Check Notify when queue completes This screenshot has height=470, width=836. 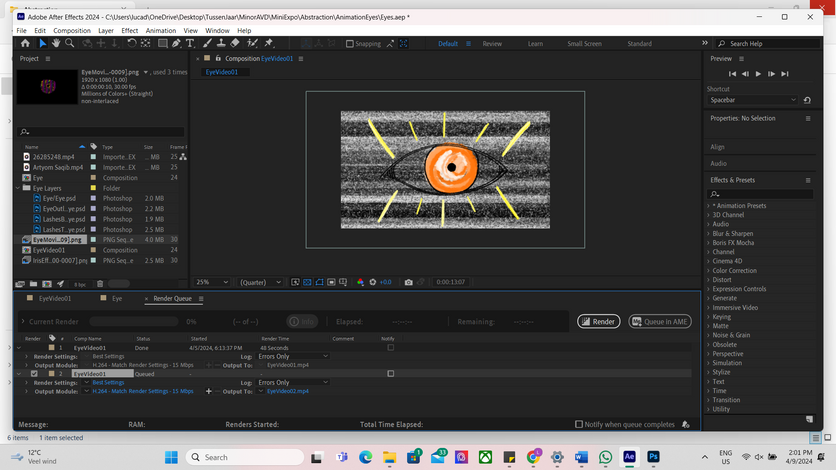[579, 424]
